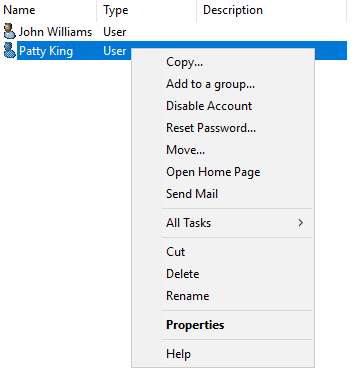Click the User type of John Williams

[x=115, y=32]
